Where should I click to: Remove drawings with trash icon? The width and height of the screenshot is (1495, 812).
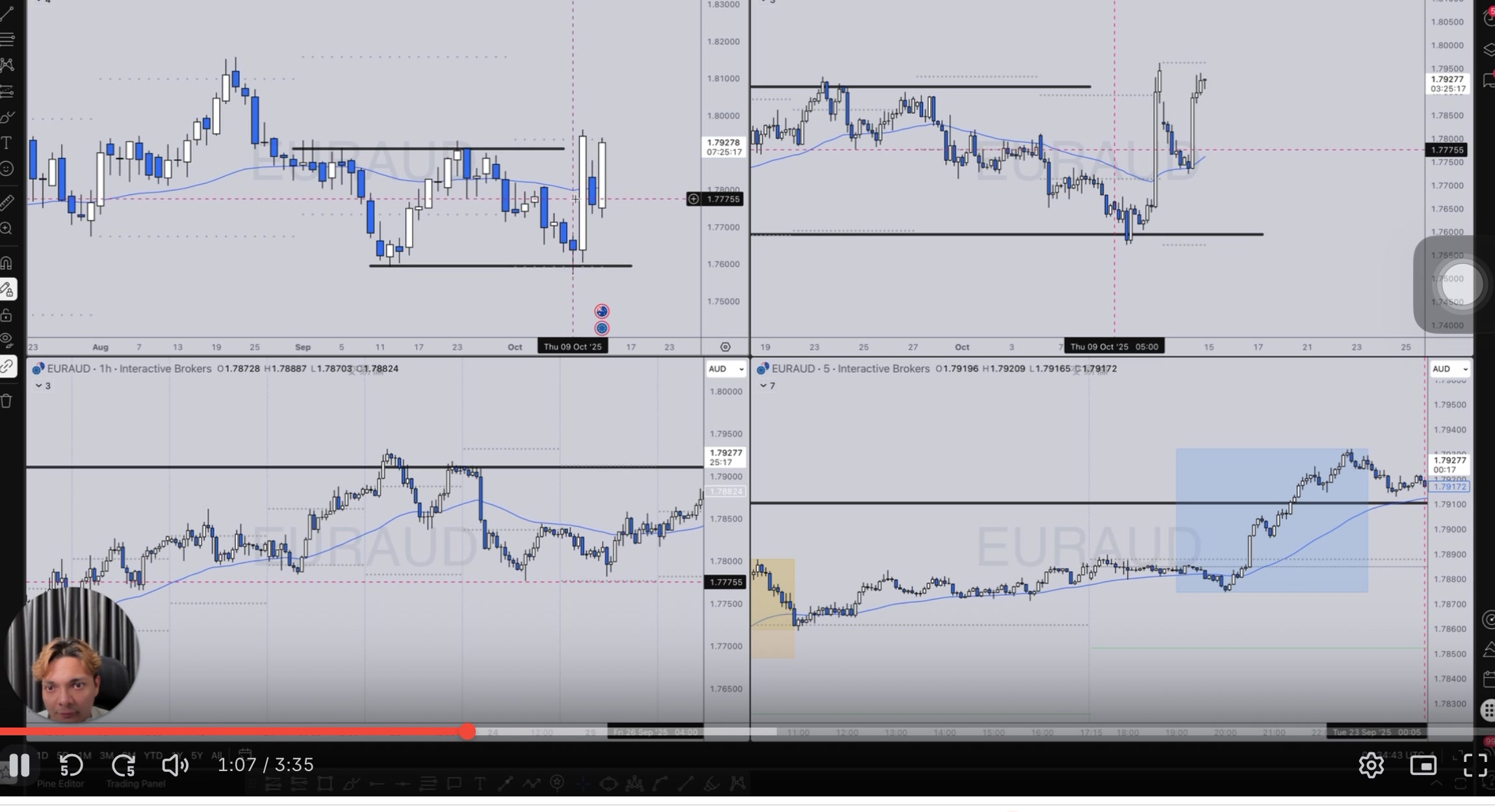[x=7, y=401]
